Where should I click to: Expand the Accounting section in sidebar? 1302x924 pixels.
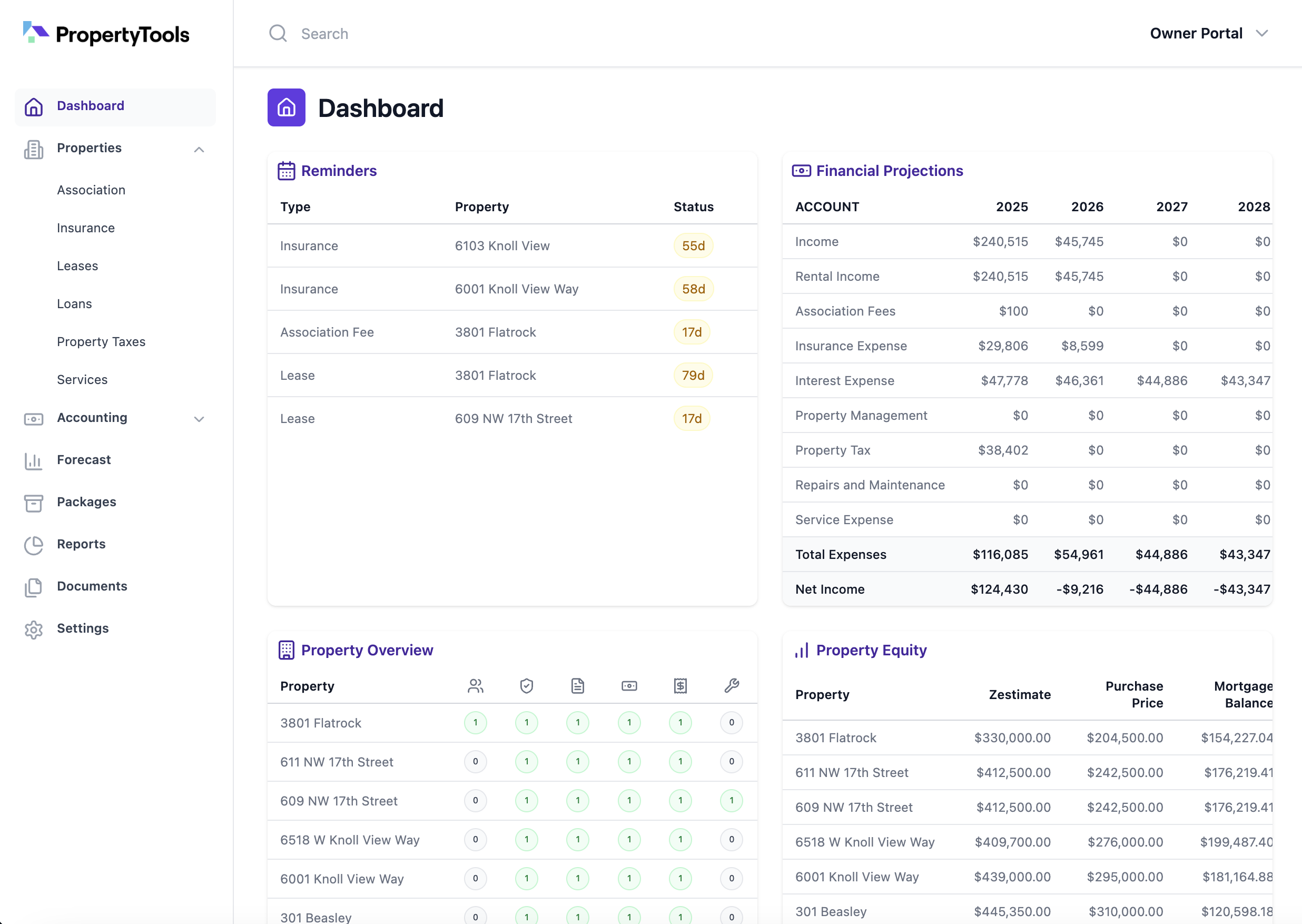coord(199,419)
